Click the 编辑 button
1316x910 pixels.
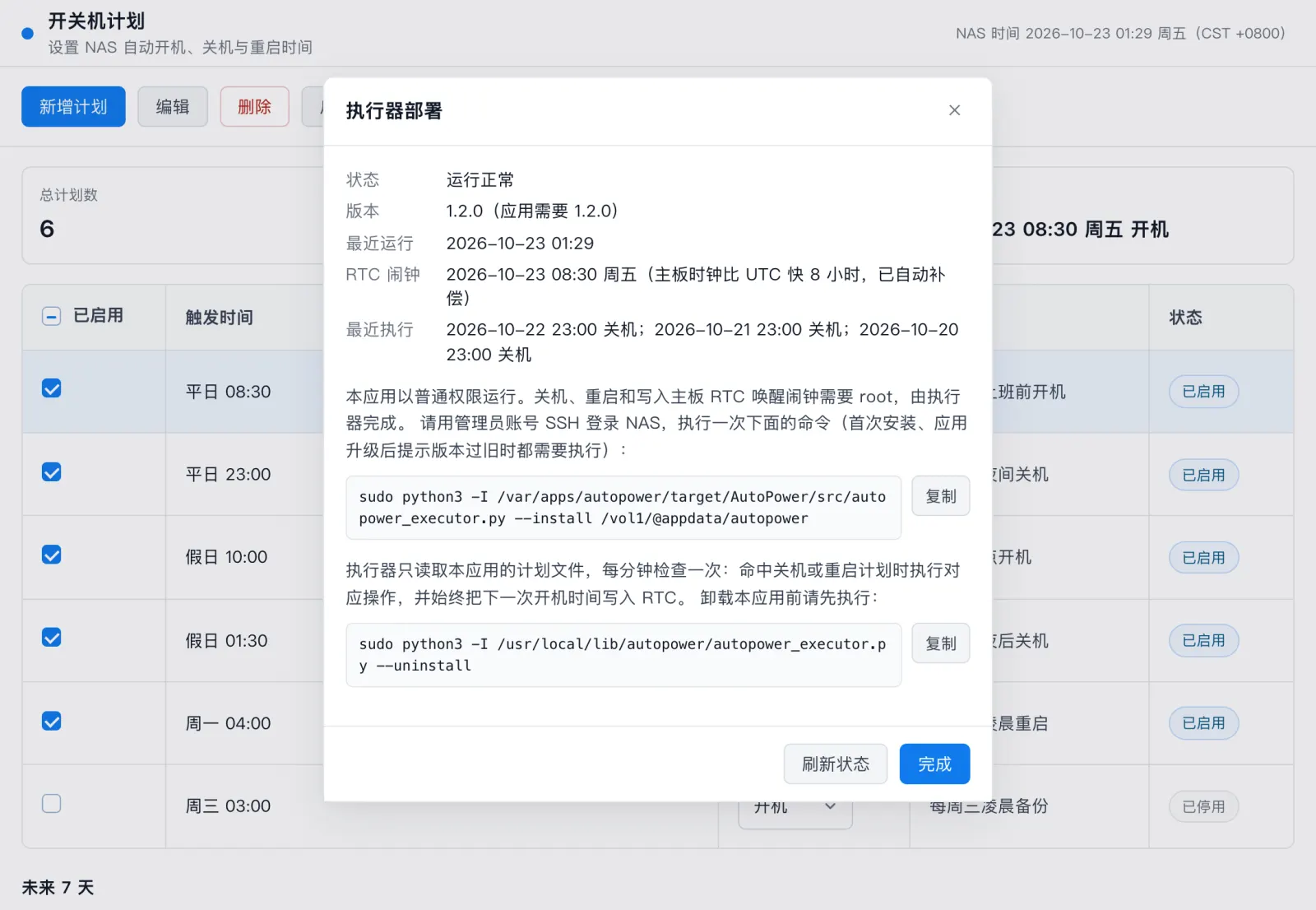173,107
